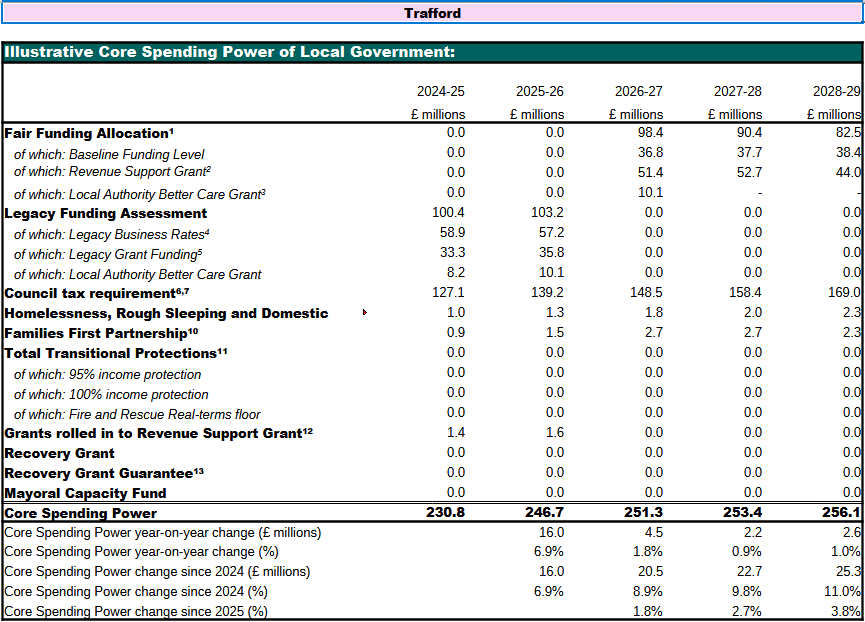Select the Council tax requirement label

(97, 293)
